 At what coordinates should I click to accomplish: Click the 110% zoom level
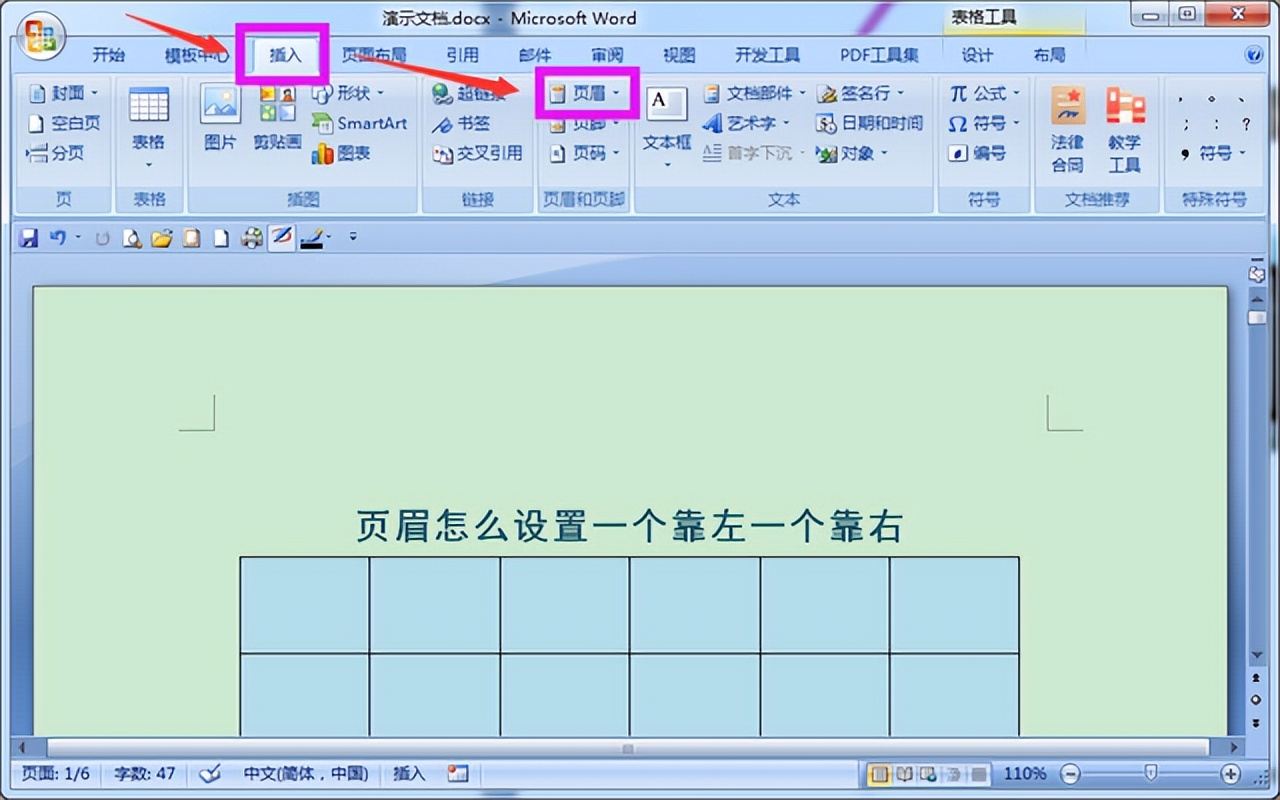(1025, 774)
